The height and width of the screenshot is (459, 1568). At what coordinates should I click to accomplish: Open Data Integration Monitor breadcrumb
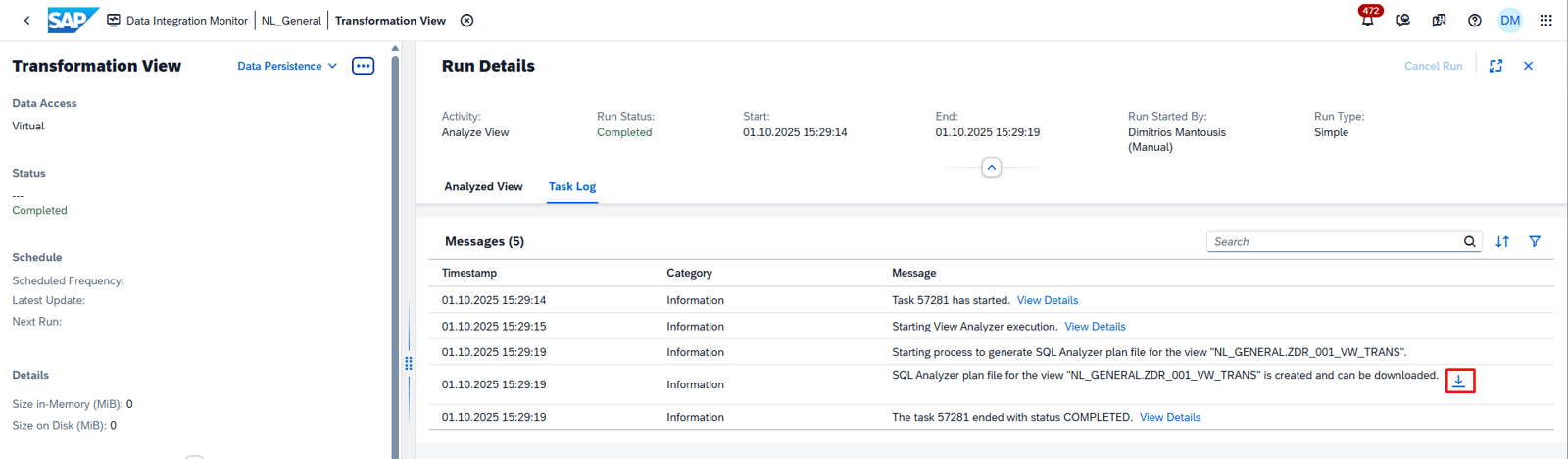coord(177,20)
